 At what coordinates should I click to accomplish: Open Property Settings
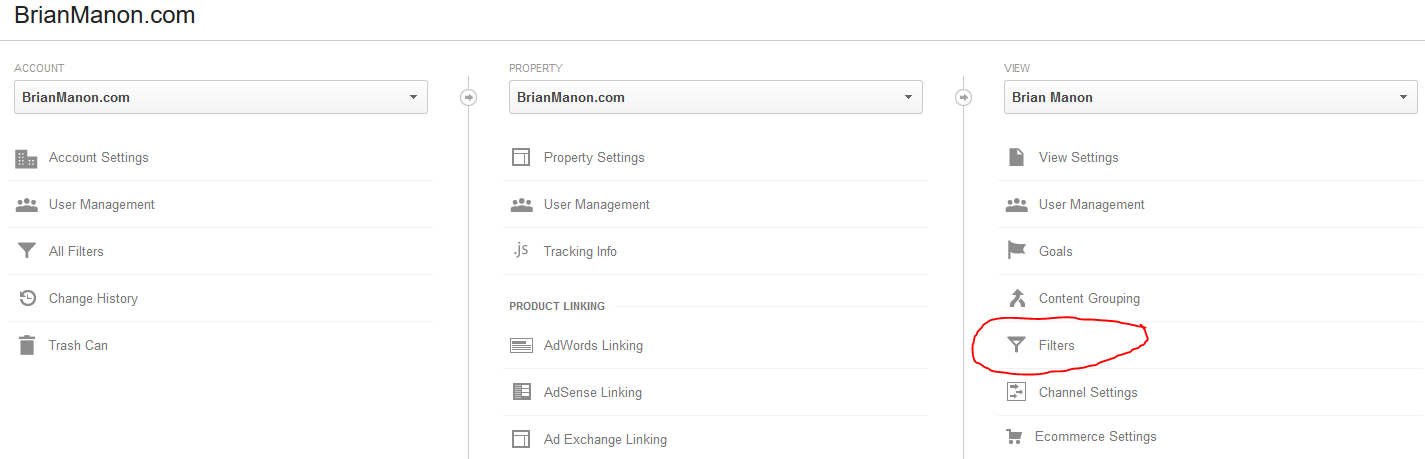pos(594,157)
